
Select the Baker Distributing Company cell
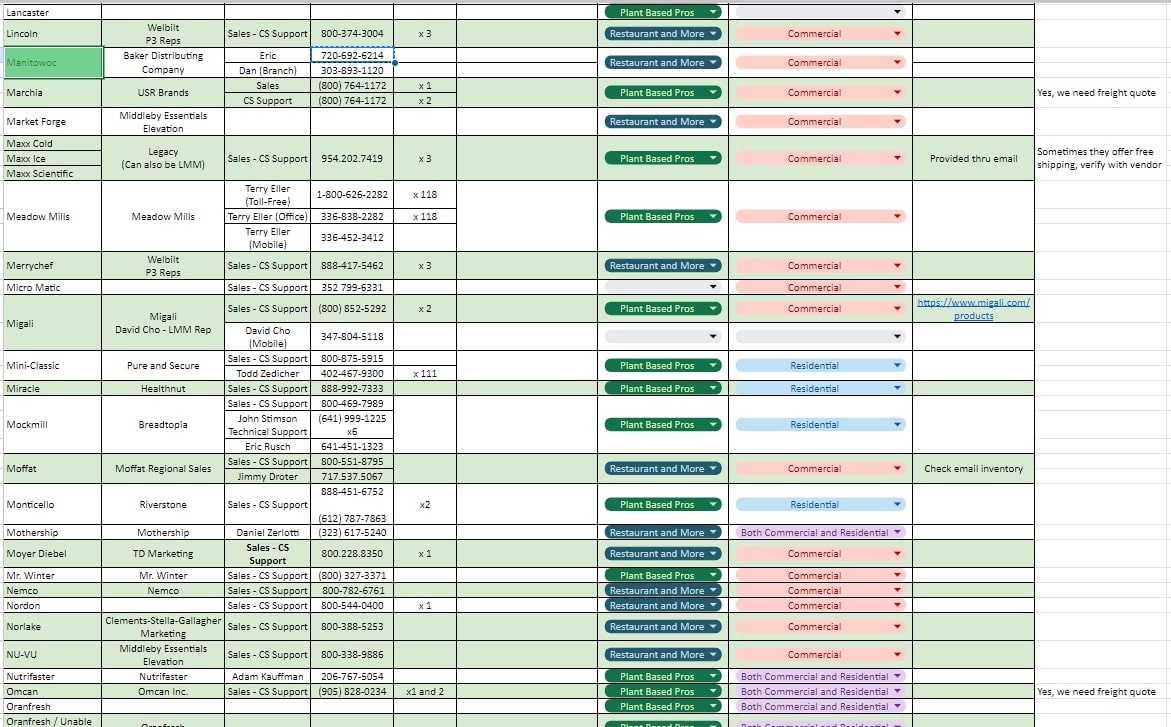(163, 63)
